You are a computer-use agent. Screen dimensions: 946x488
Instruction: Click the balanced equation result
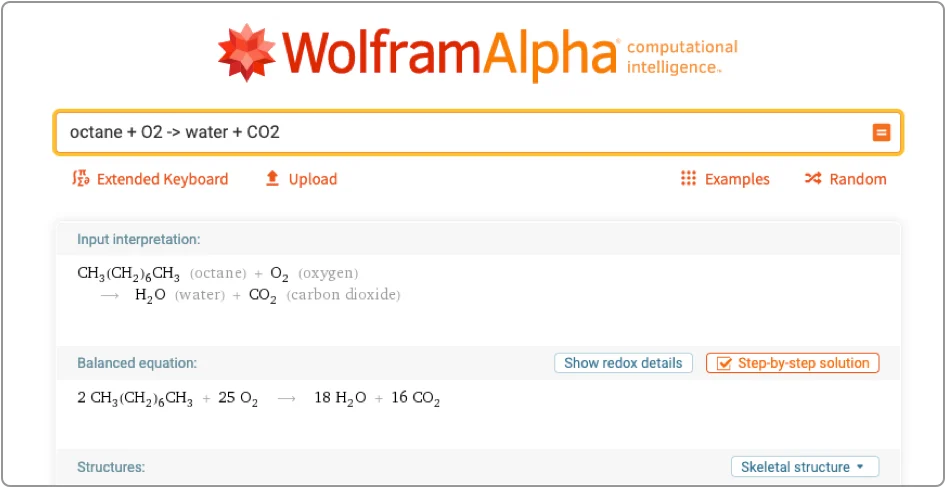point(259,398)
